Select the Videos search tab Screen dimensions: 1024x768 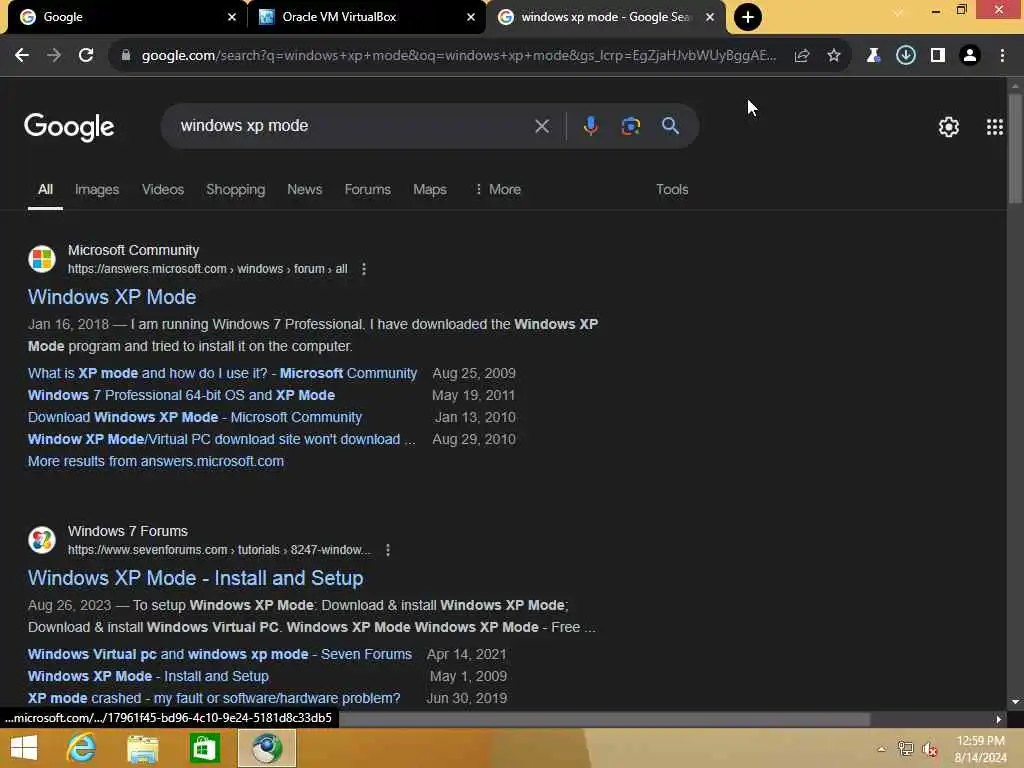tap(163, 189)
